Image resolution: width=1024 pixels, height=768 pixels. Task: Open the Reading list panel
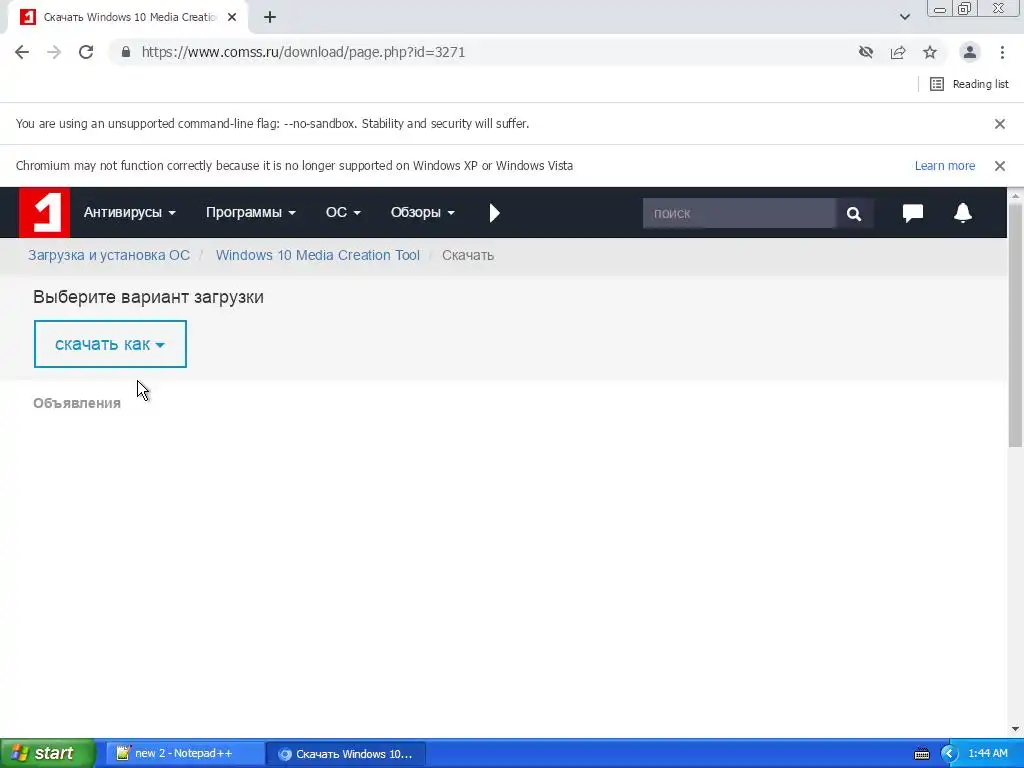(969, 84)
